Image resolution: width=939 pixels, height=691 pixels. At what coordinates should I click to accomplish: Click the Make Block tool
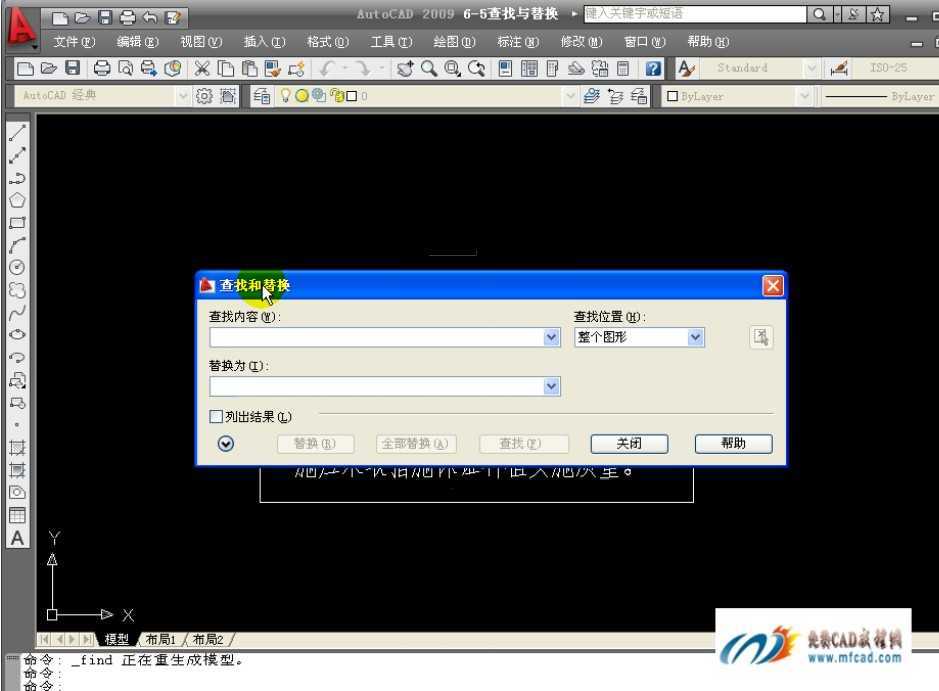point(17,403)
